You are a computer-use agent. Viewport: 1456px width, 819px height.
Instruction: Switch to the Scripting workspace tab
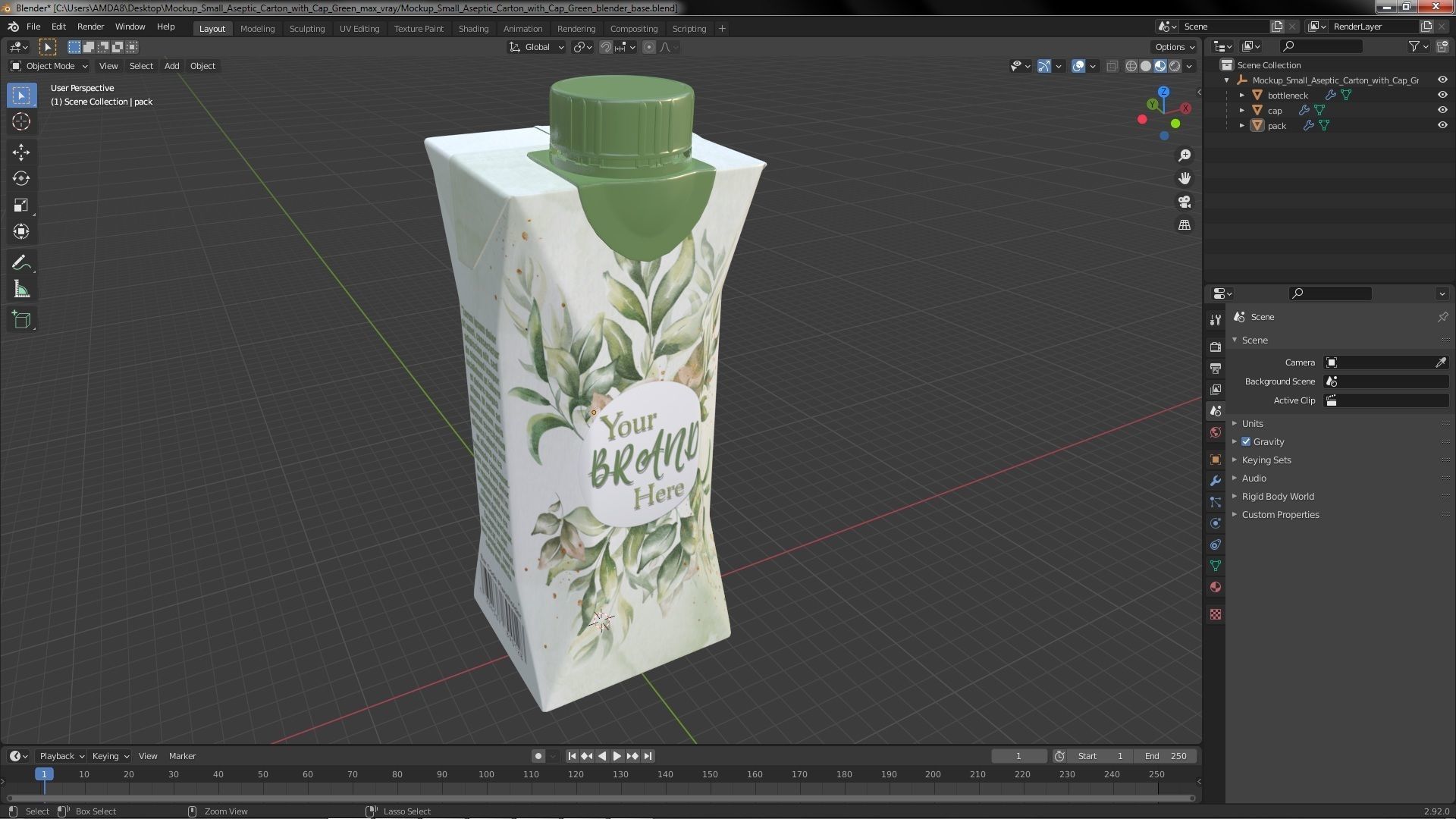[x=689, y=29]
